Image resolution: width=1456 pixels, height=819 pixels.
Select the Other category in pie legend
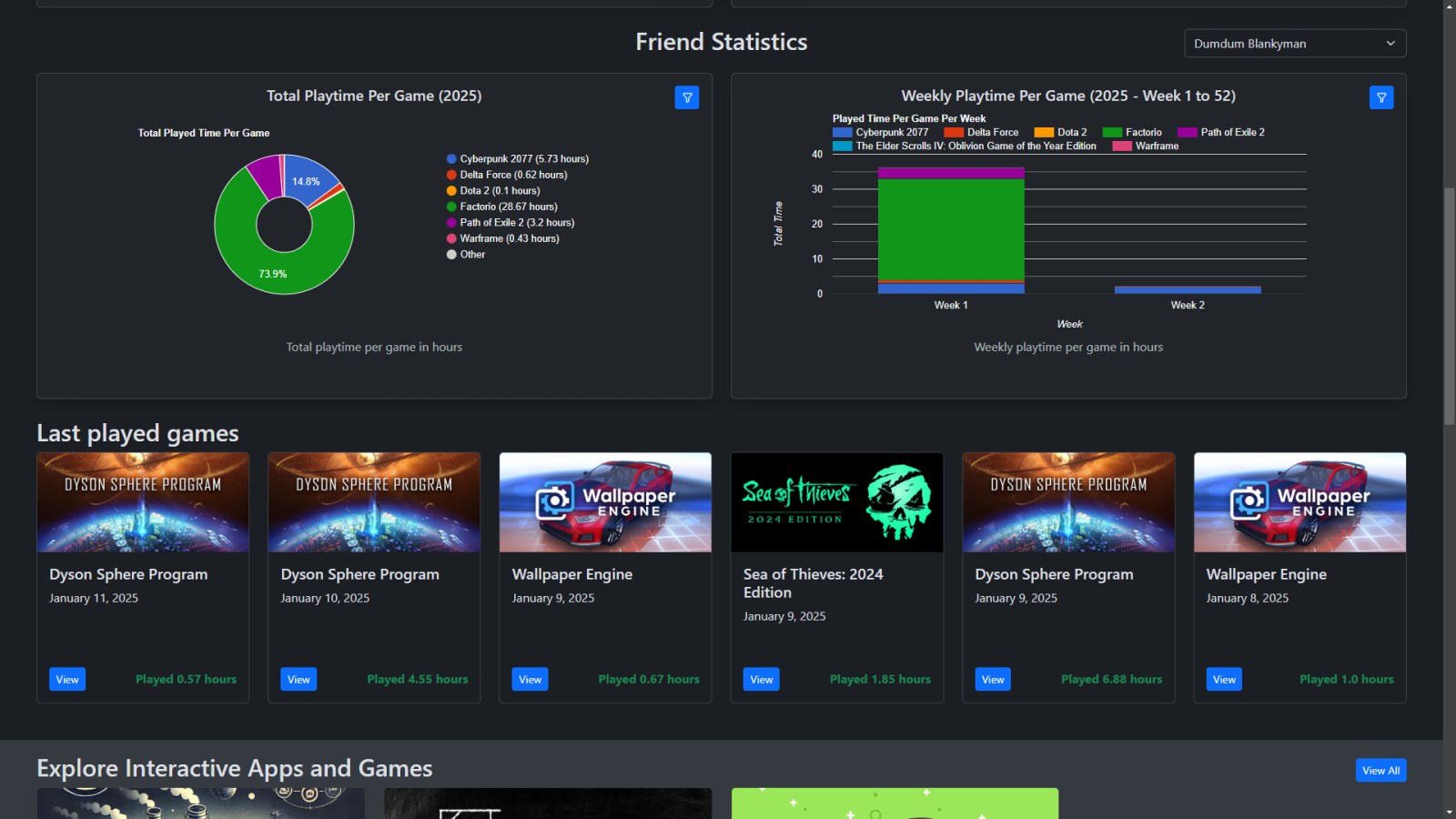click(451, 255)
